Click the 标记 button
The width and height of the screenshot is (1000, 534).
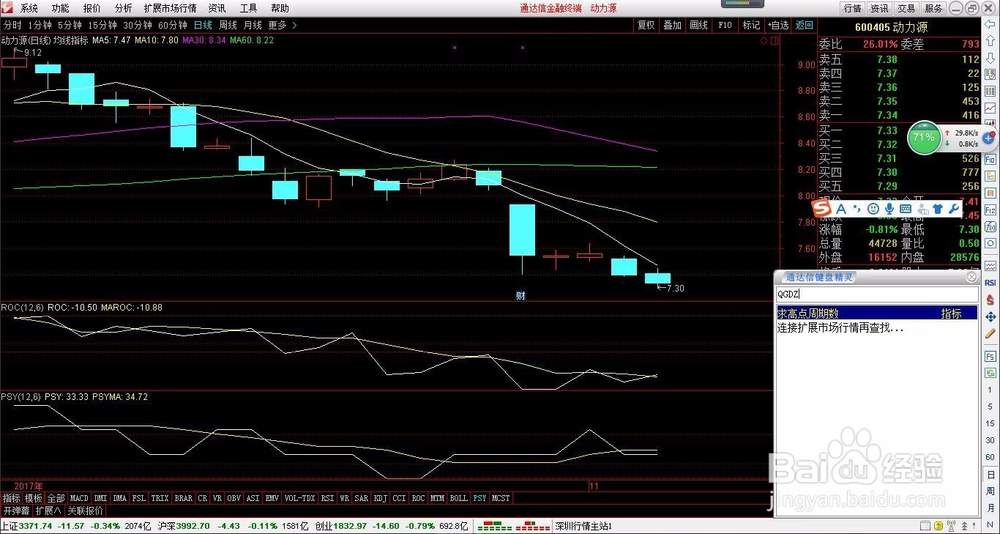pos(751,26)
